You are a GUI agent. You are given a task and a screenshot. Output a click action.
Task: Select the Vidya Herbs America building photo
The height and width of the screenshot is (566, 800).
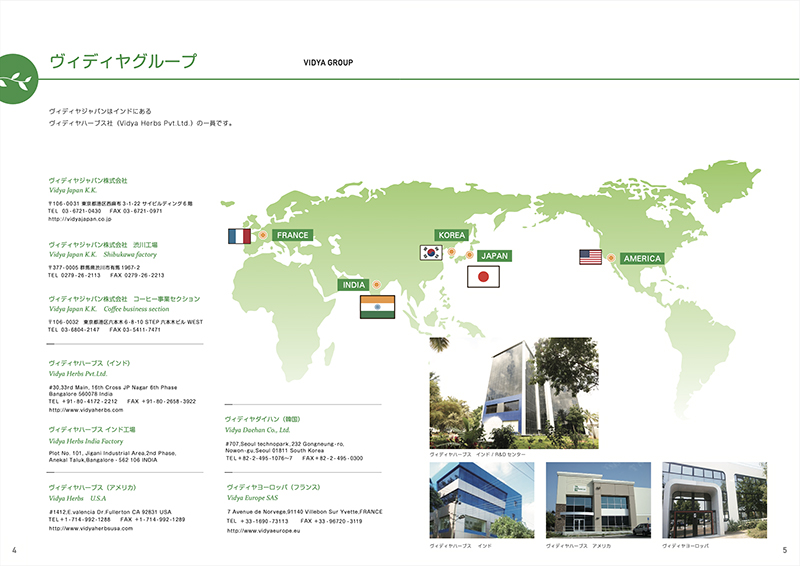(x=595, y=500)
